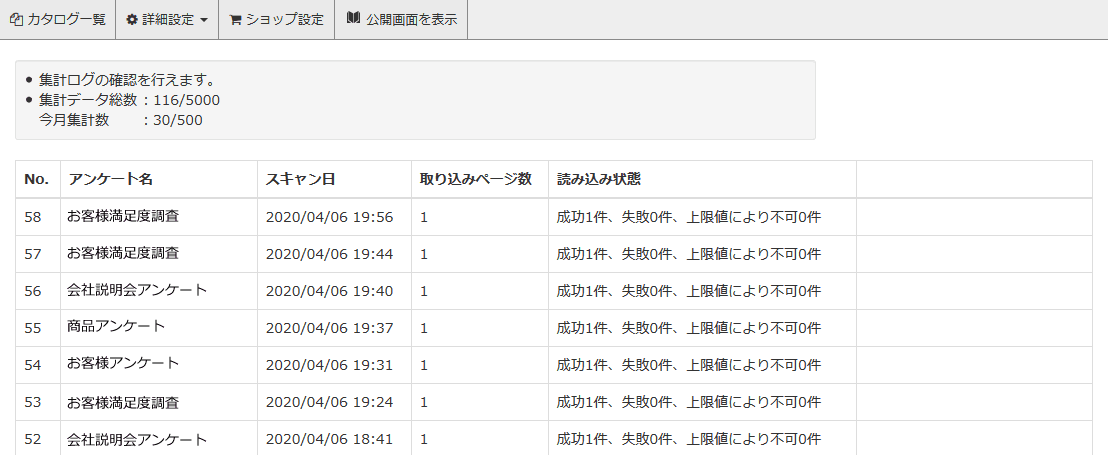Click 商品アンケート in row 55
1108x455 pixels.
coord(116,328)
